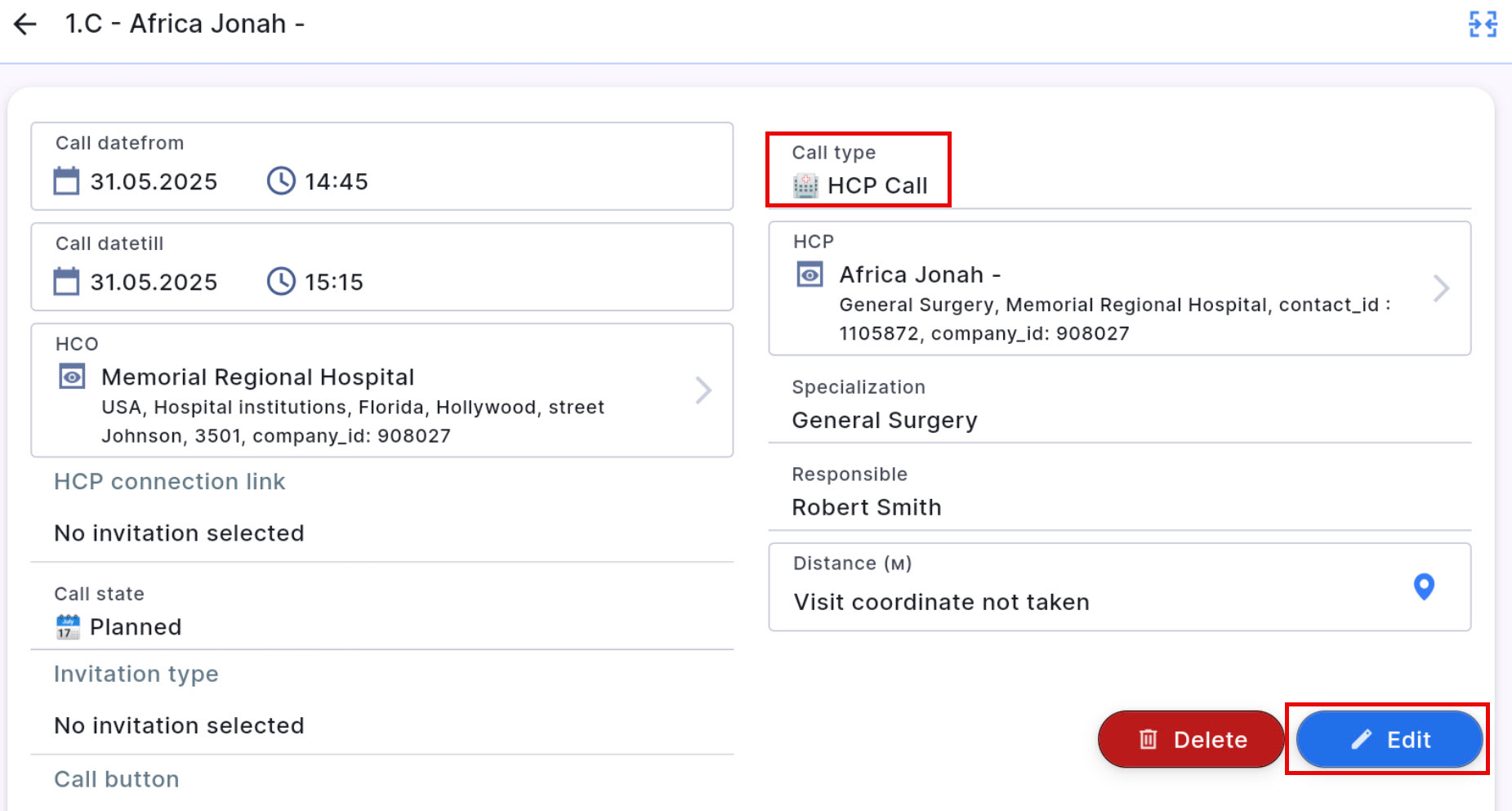Click the clock icon next to 14:45
The image size is (1512, 811).
pos(281,181)
